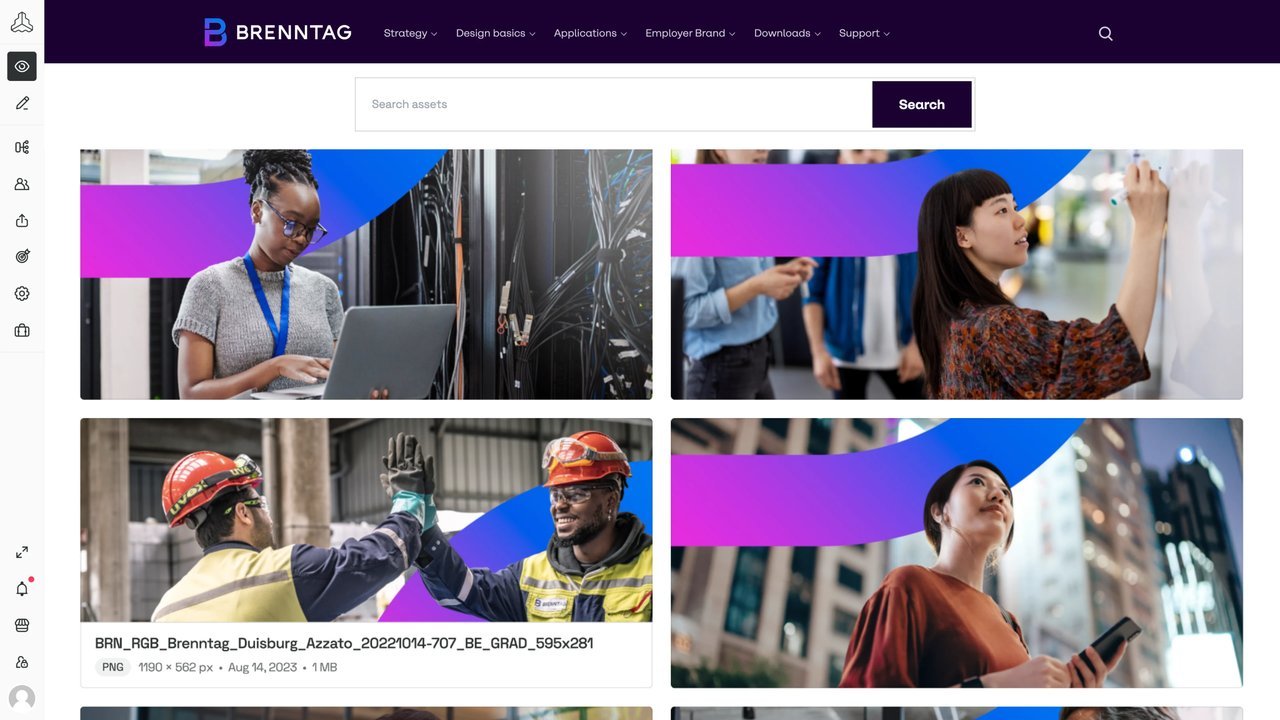Switch to view mode eye icon
Screen dimensions: 1280x720
click(22, 66)
